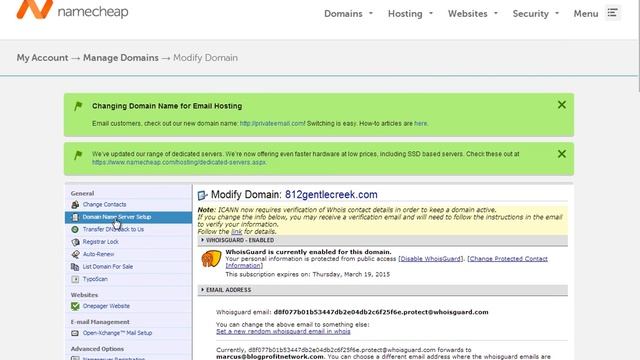
Task: Click the Registrar Lock icon
Action: (x=75, y=242)
